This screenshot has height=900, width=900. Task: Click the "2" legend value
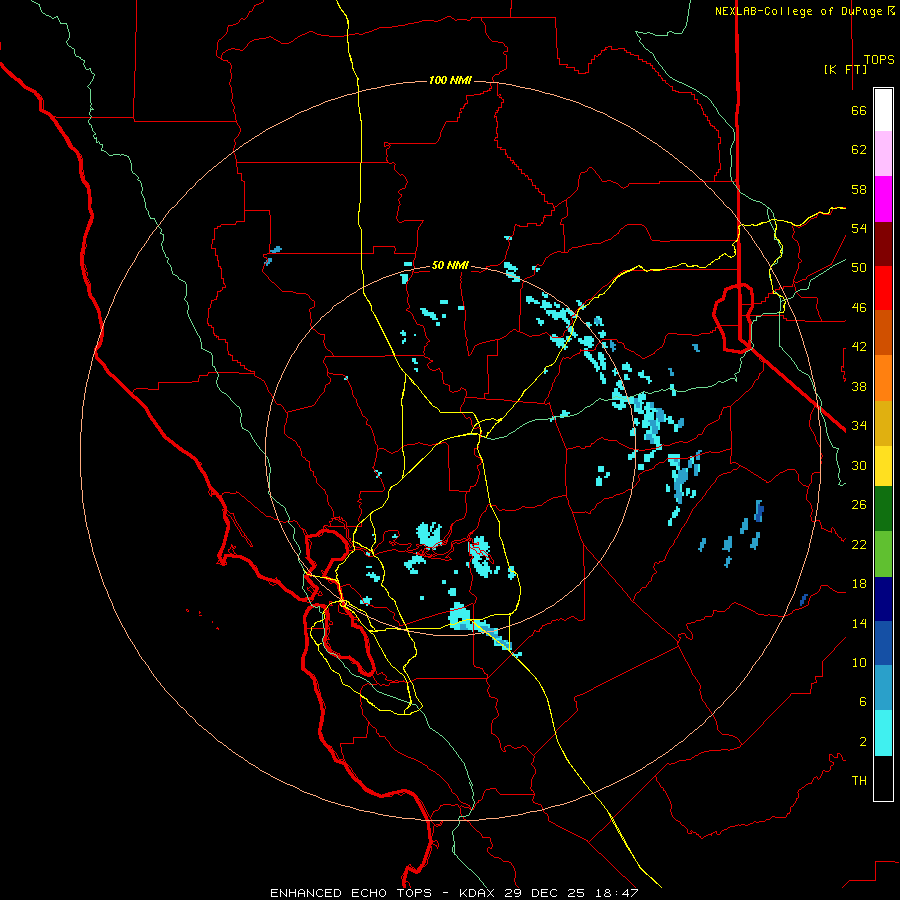(862, 742)
